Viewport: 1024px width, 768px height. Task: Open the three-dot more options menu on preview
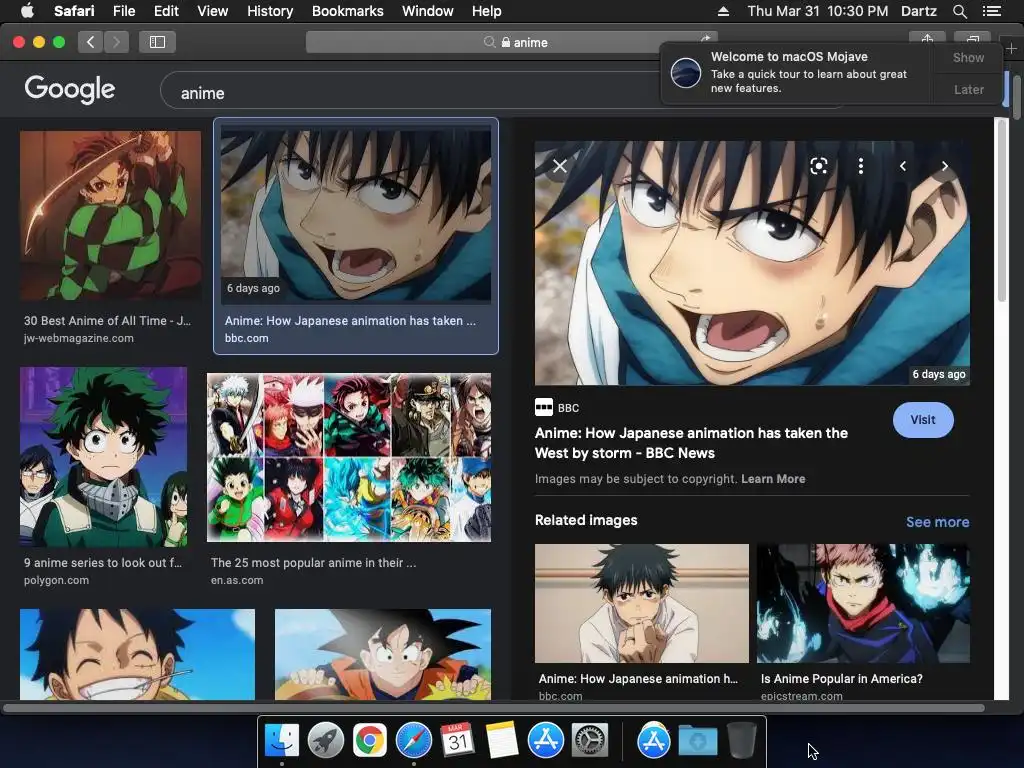tap(861, 166)
